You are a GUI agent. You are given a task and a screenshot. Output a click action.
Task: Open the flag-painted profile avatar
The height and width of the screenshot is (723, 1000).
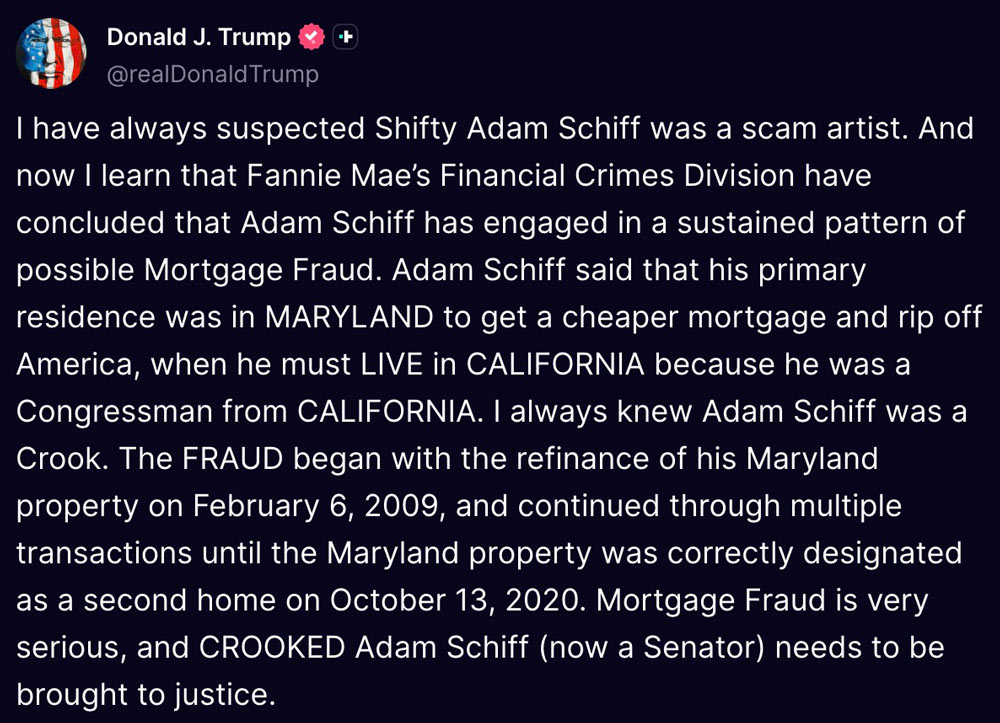51,53
